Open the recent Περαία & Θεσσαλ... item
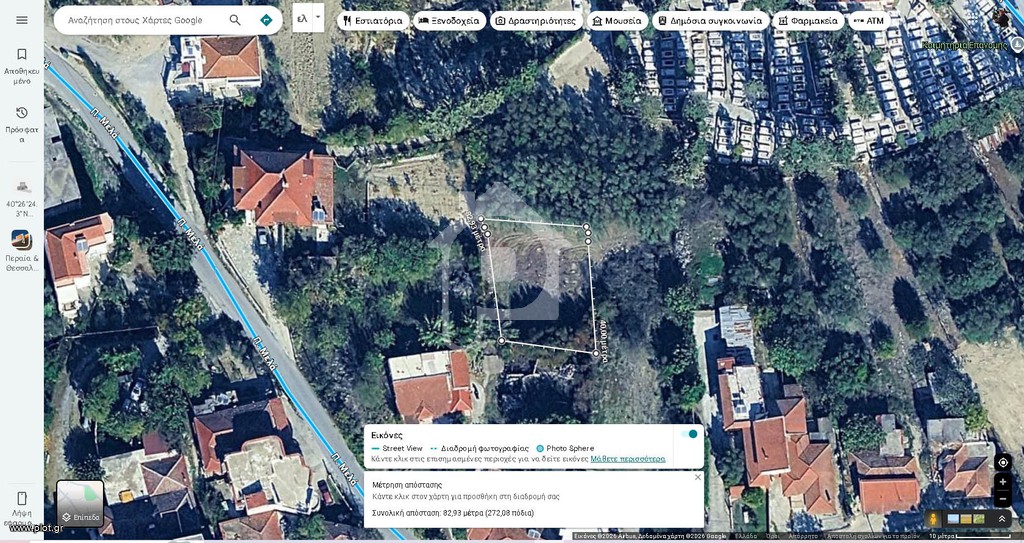The image size is (1024, 543). click(x=22, y=250)
